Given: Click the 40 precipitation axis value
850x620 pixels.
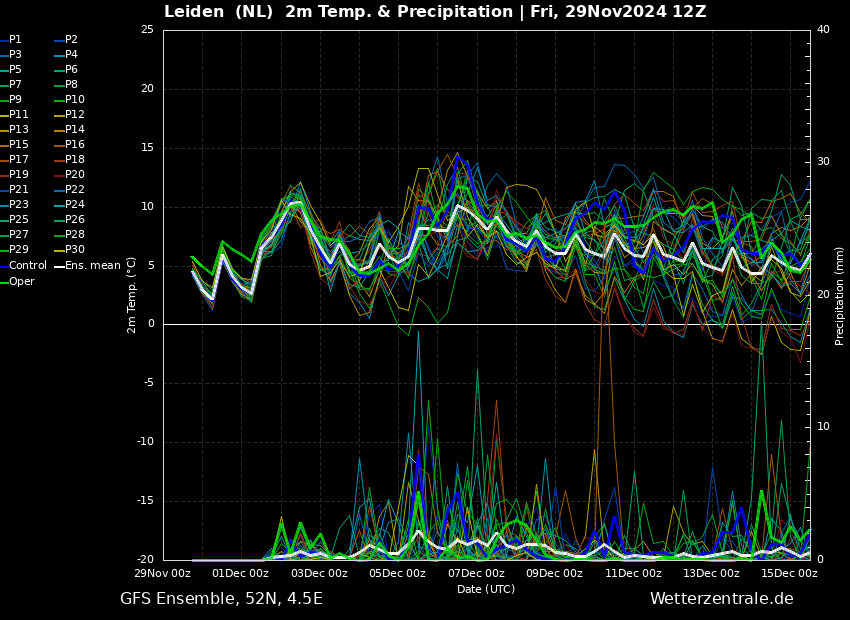Looking at the screenshot, I should pyautogui.click(x=823, y=30).
